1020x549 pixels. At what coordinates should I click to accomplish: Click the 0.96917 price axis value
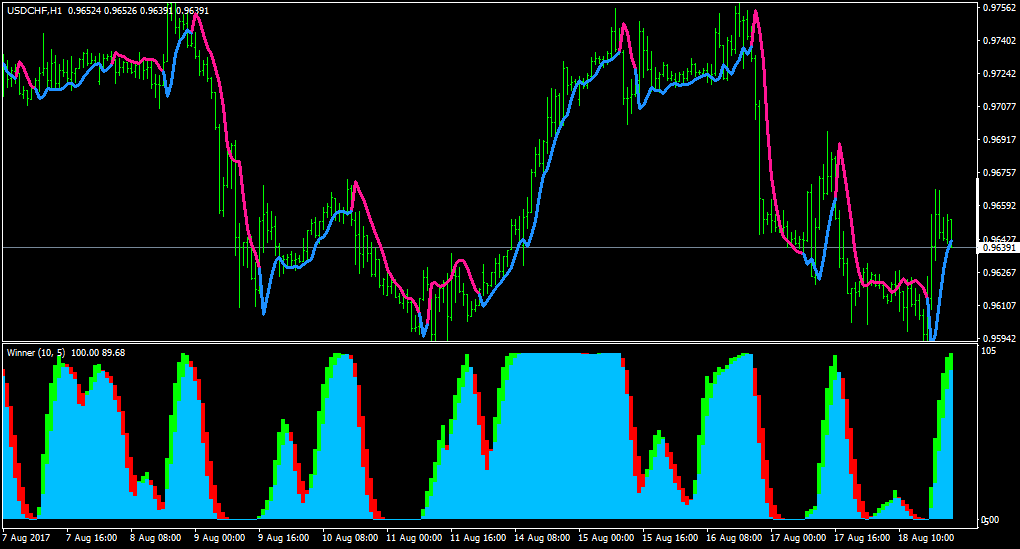(x=999, y=140)
